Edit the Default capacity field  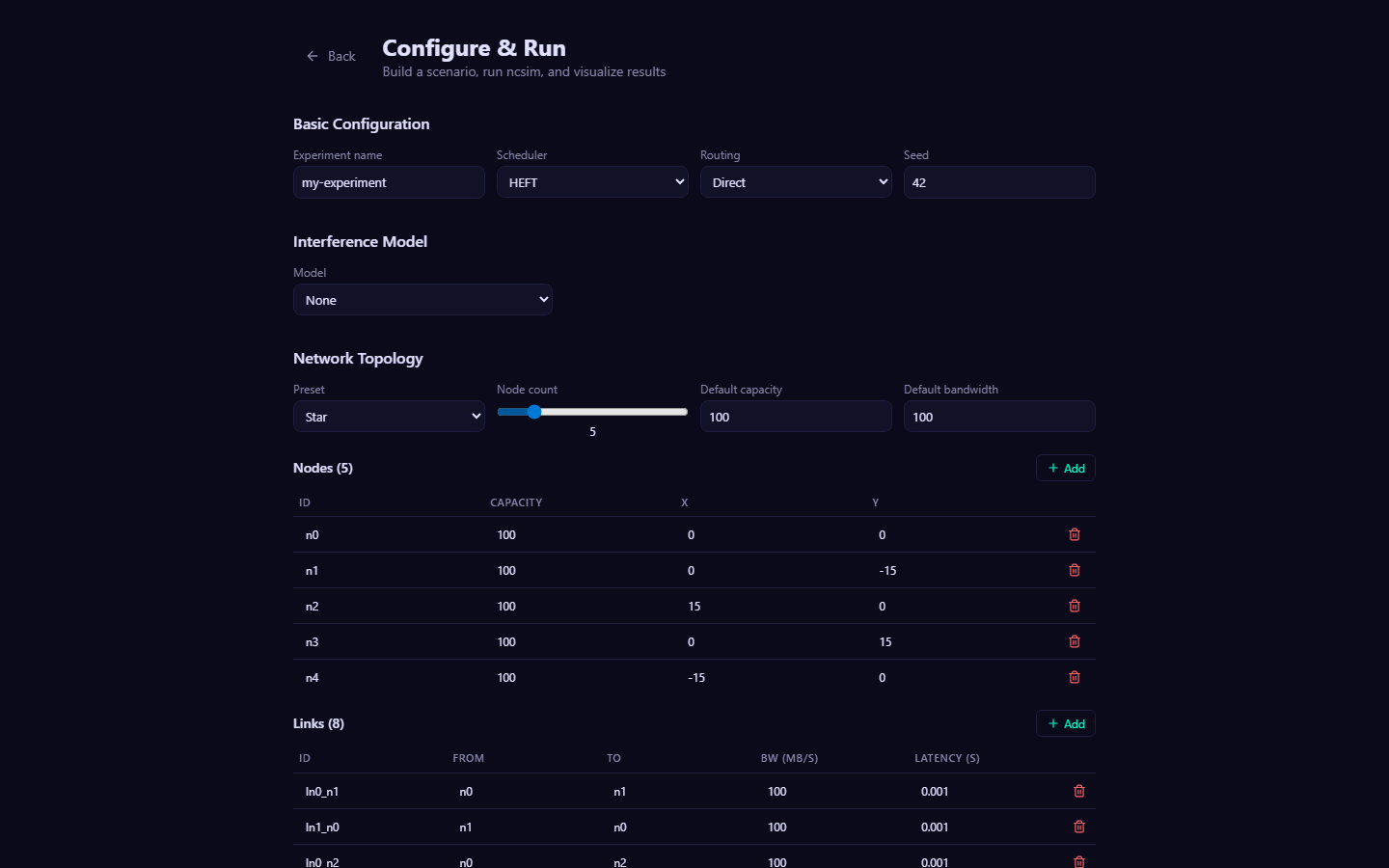[796, 417]
